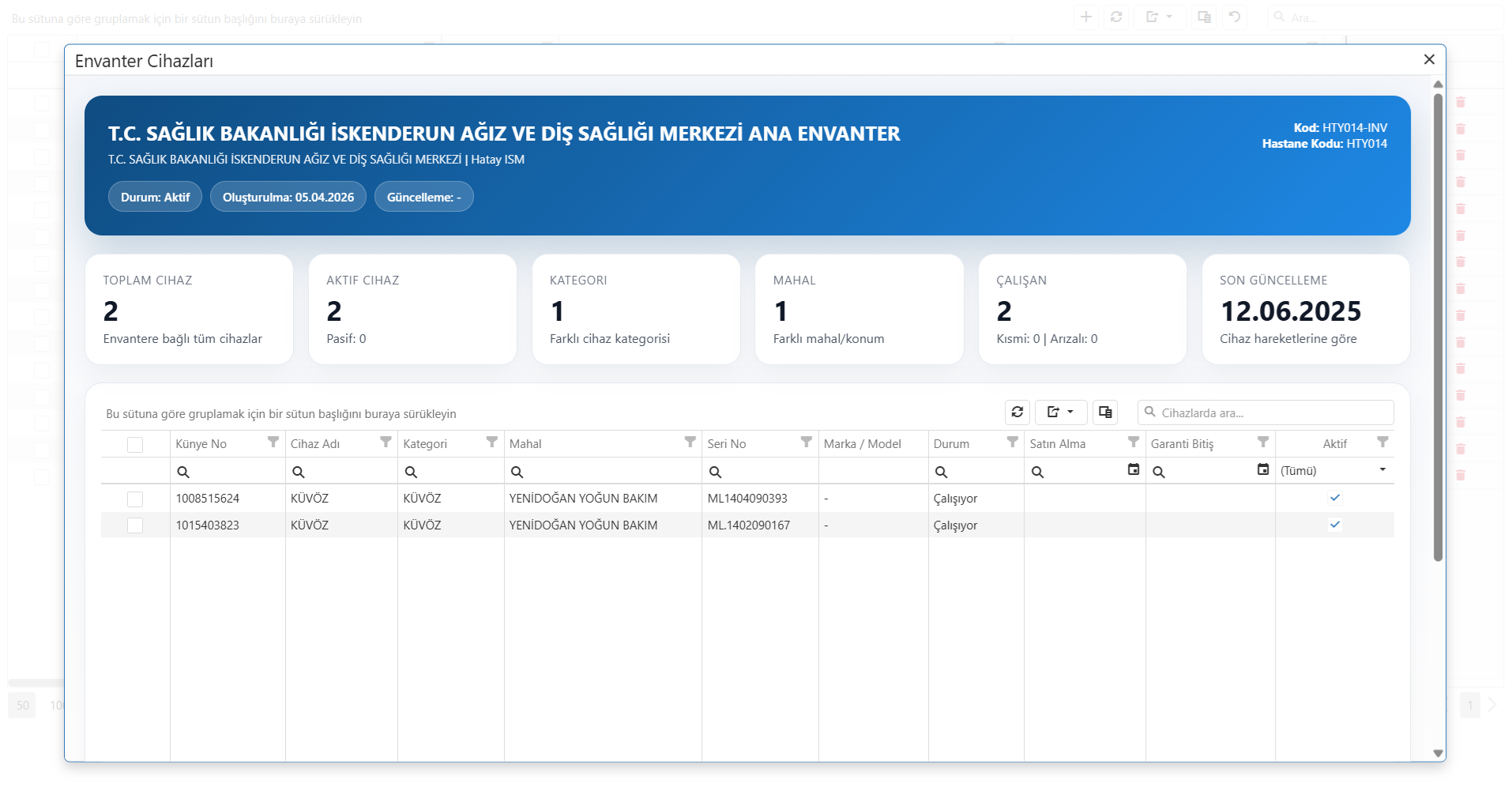Click the TOPLAM CIHAZ summary card
1512x806 pixels.
click(189, 309)
